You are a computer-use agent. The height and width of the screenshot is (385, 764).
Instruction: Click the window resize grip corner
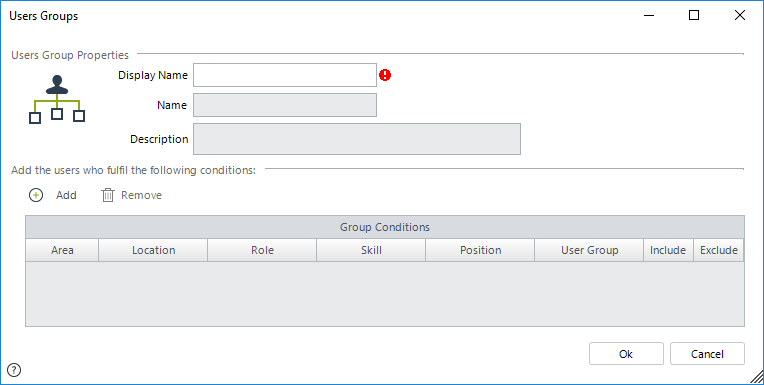[757, 377]
